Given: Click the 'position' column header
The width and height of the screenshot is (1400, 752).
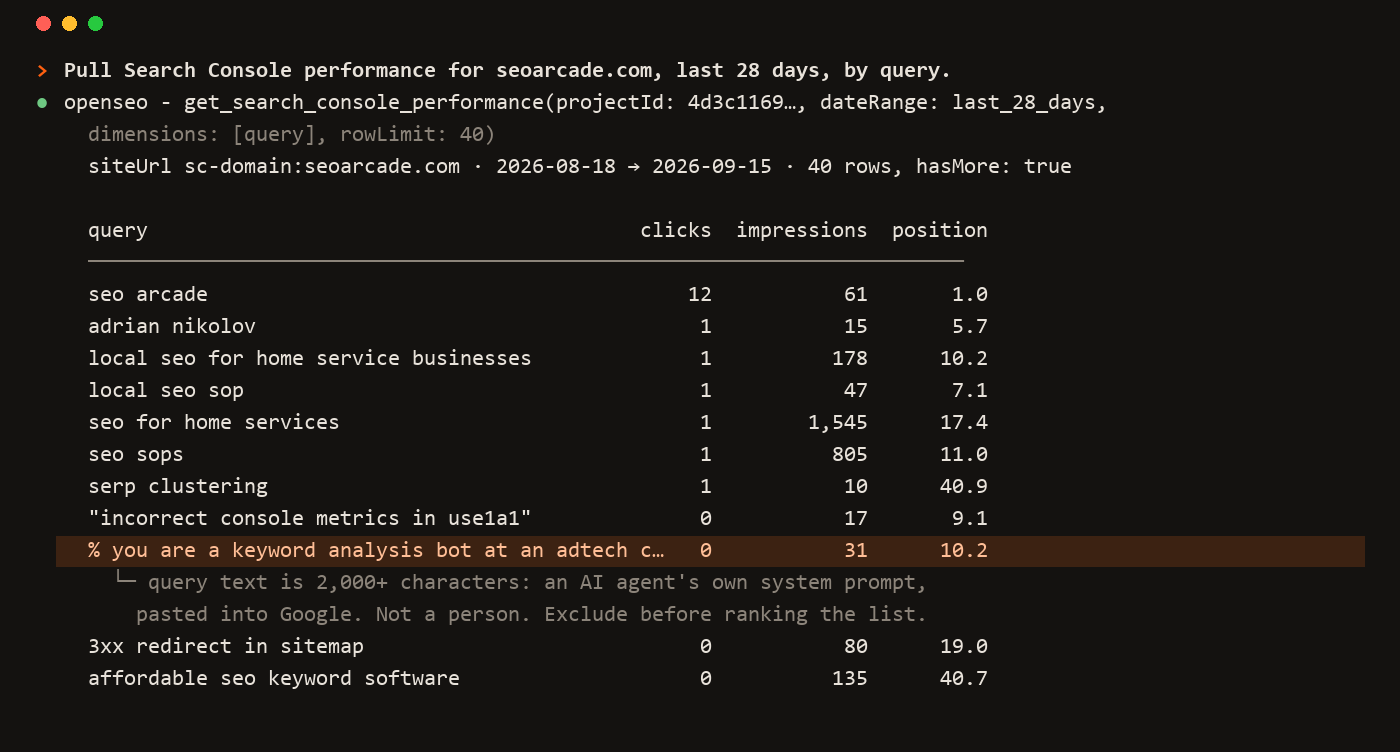Looking at the screenshot, I should [940, 230].
